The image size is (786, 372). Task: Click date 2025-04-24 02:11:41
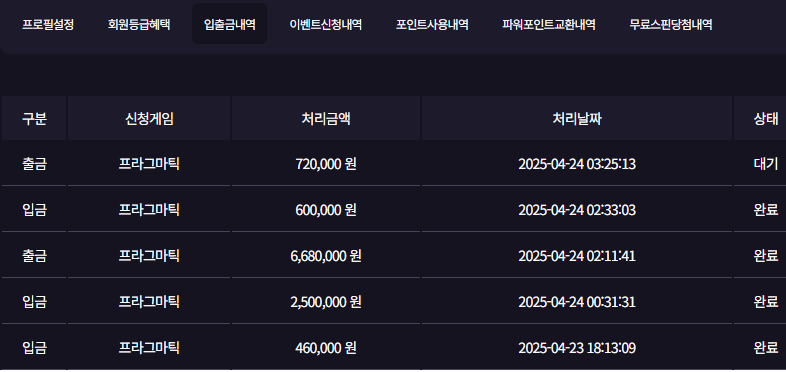coord(577,256)
